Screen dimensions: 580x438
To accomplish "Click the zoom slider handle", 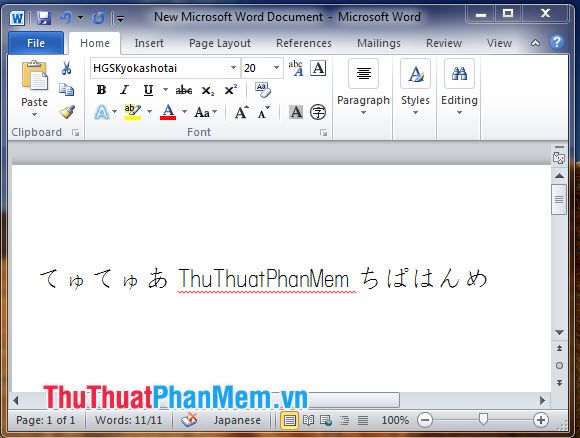I will (x=483, y=420).
